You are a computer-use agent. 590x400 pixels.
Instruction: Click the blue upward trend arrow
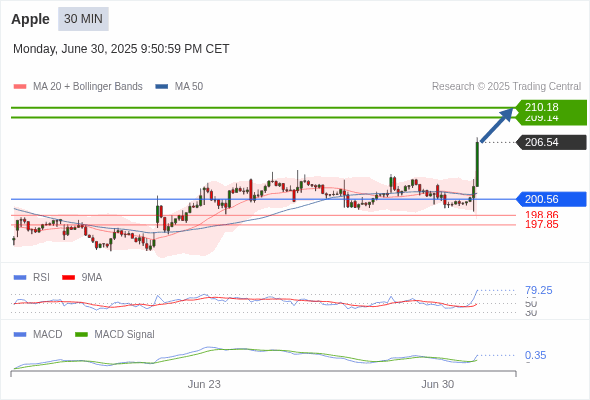[497, 125]
